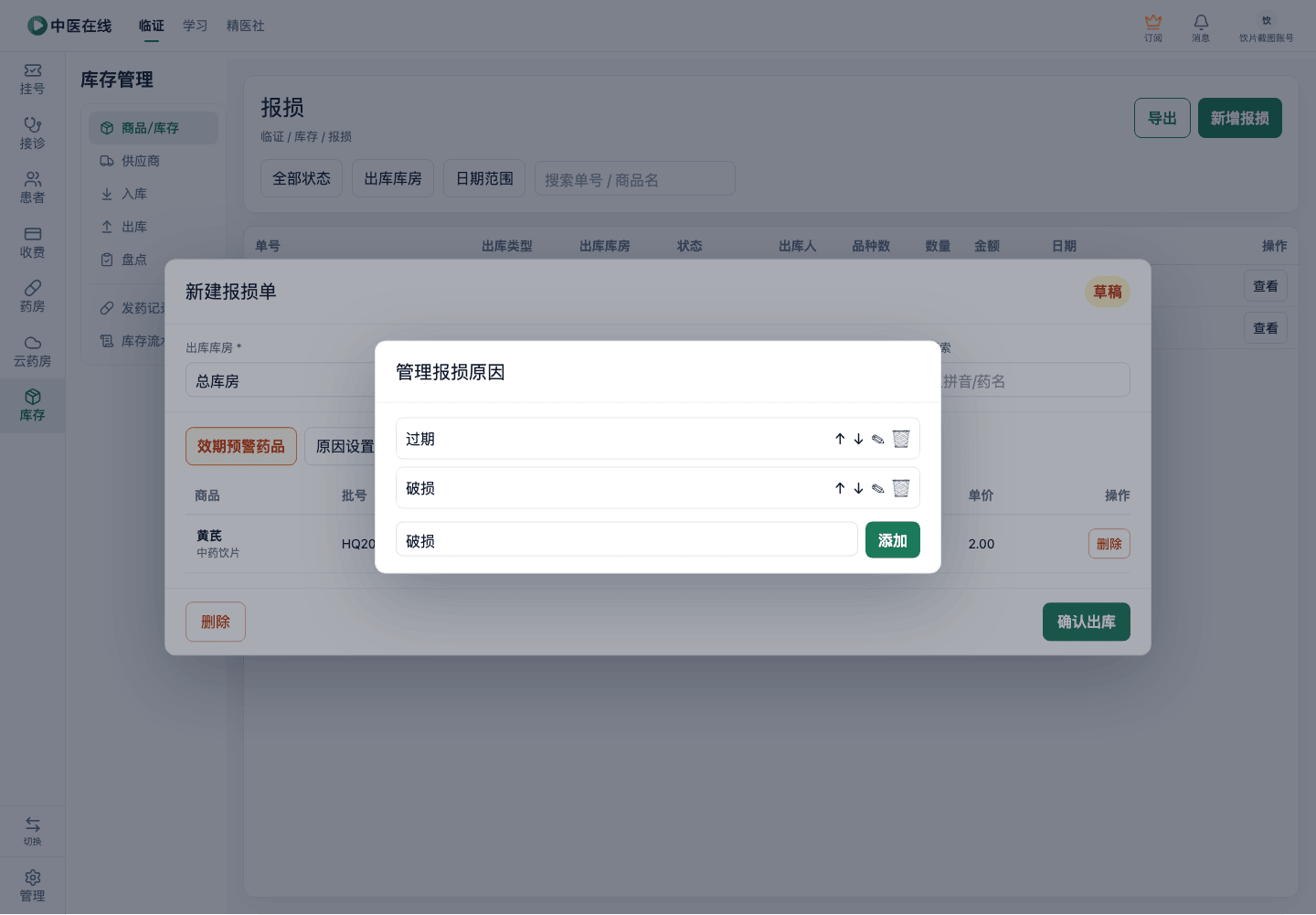The width and height of the screenshot is (1316, 915).
Task: Switch to the 临证 top tab
Action: [152, 26]
